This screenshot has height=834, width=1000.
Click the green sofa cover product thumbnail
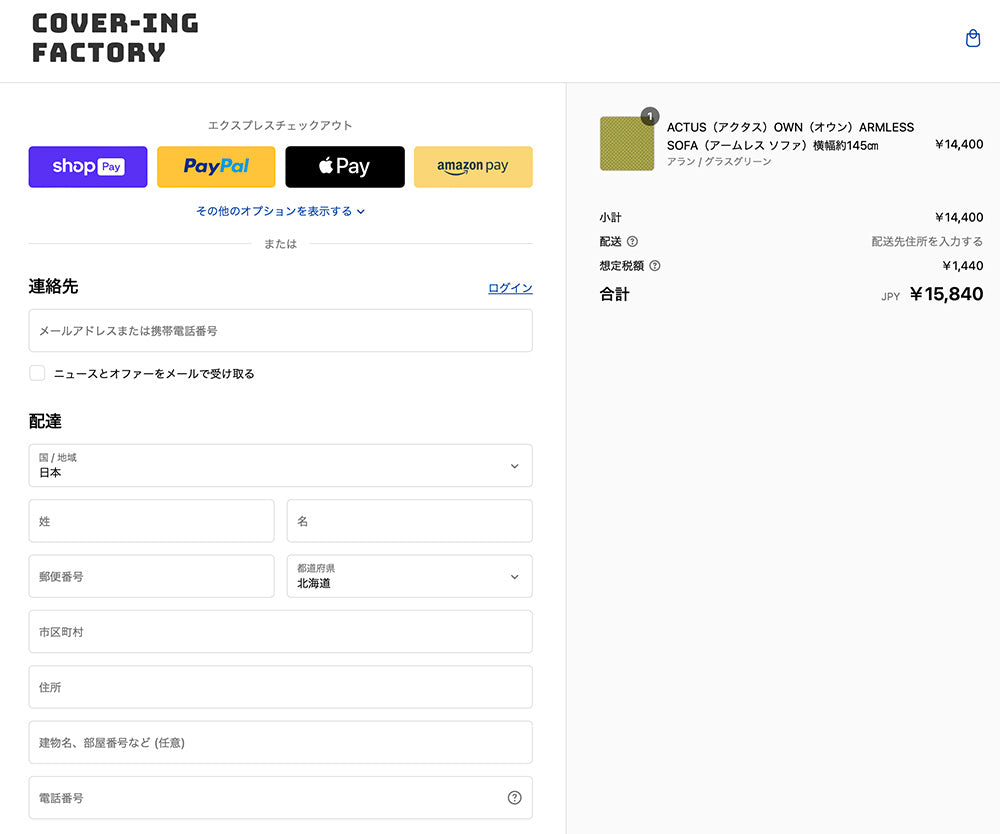(x=627, y=144)
